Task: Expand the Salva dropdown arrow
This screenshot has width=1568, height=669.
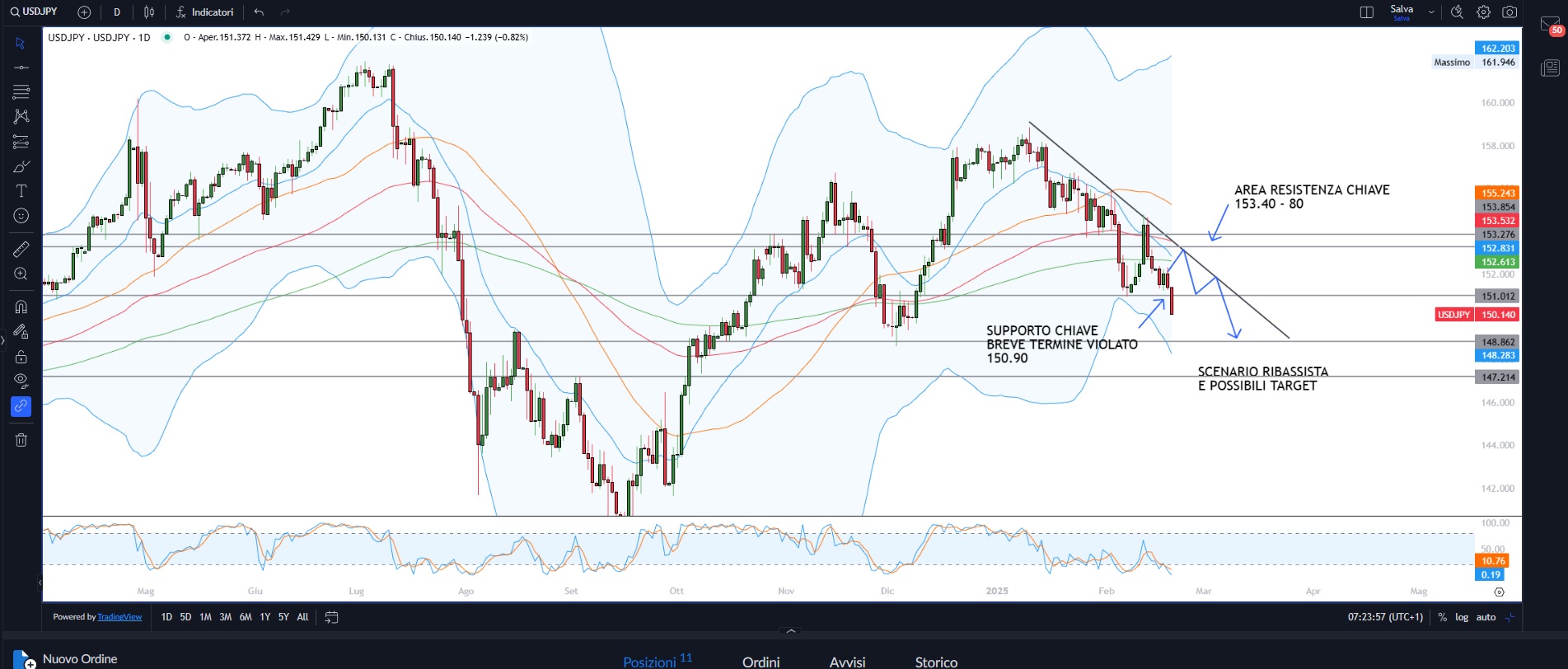Action: [1431, 12]
